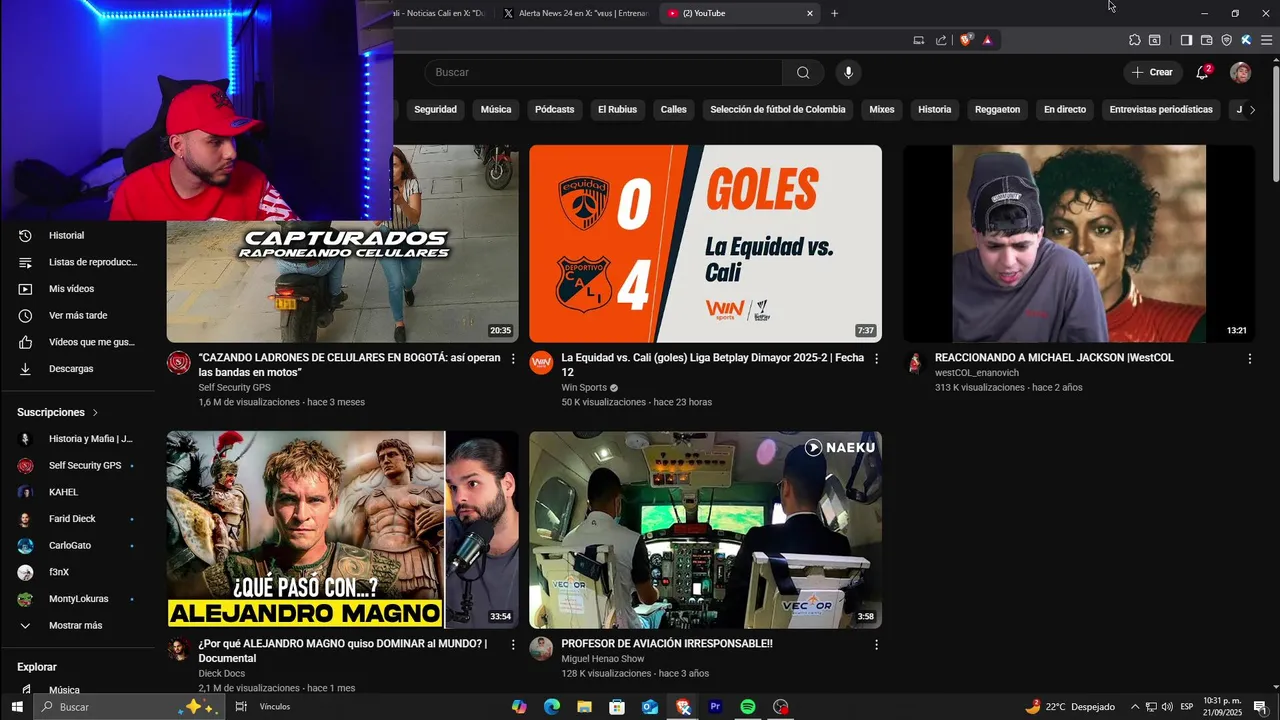The width and height of the screenshot is (1280, 720).
Task: Click the YouTube search input field
Action: pos(603,72)
